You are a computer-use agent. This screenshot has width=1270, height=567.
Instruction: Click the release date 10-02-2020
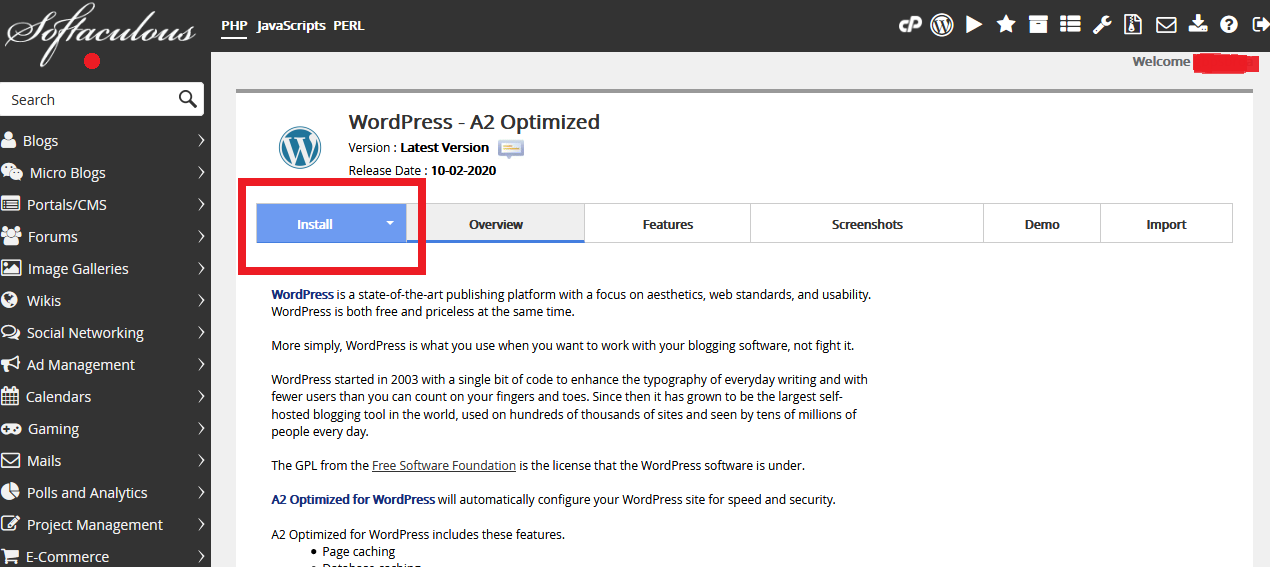coord(463,170)
